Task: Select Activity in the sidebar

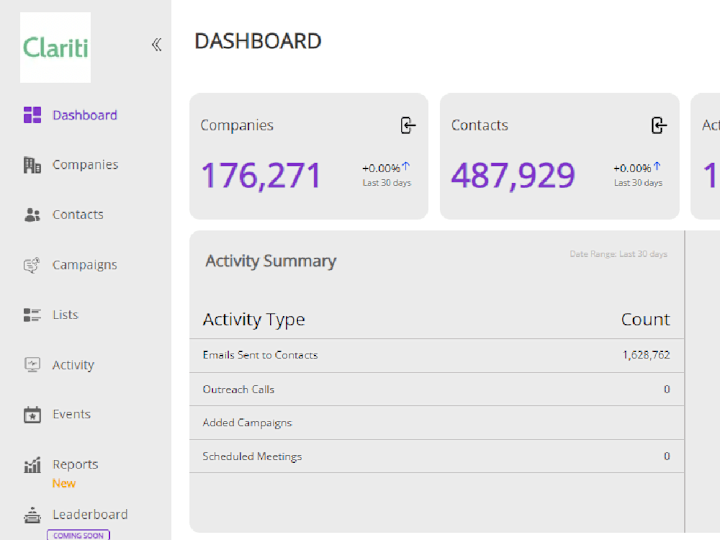Action: click(73, 365)
